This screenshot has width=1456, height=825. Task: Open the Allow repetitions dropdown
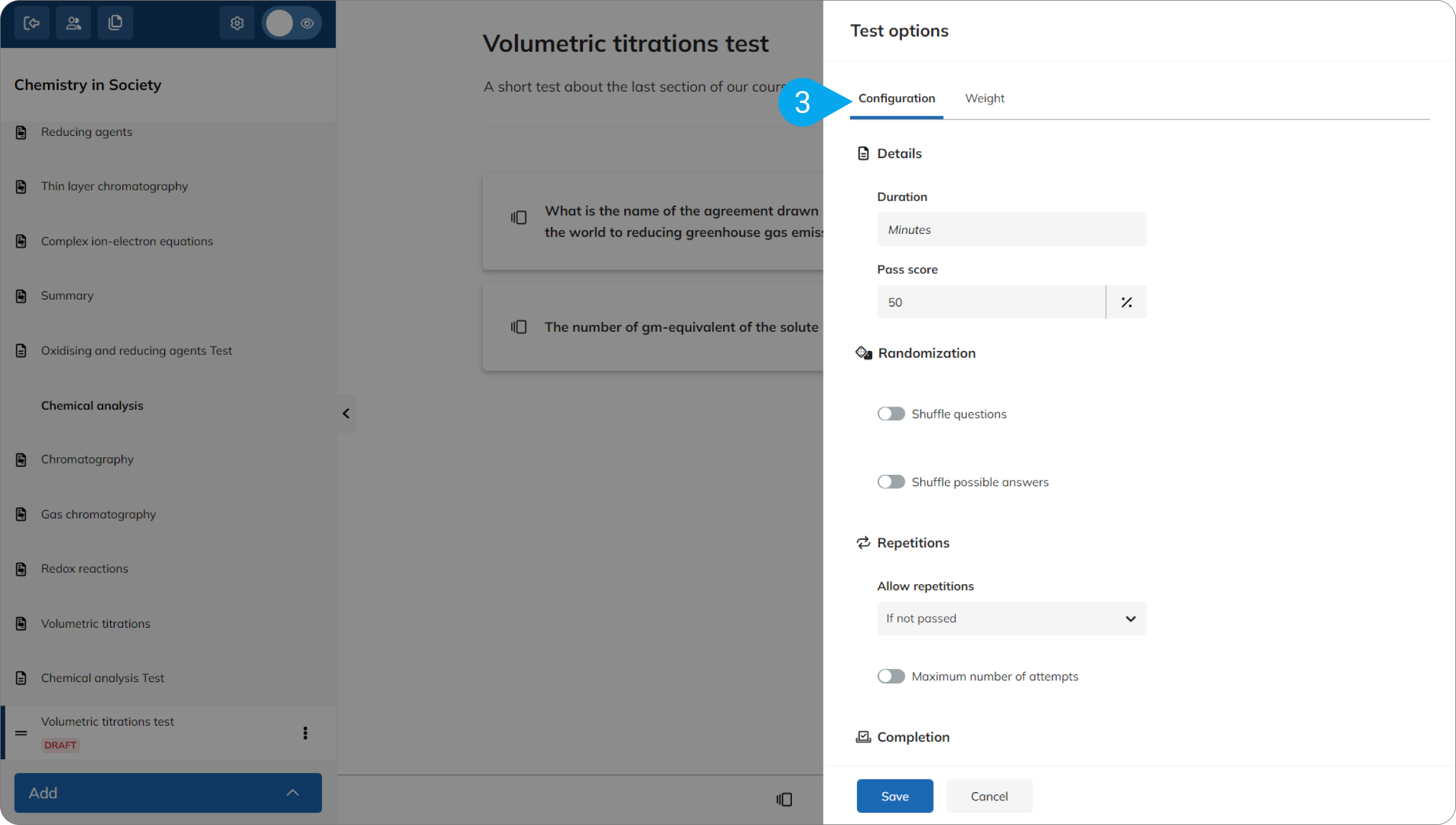tap(1011, 618)
